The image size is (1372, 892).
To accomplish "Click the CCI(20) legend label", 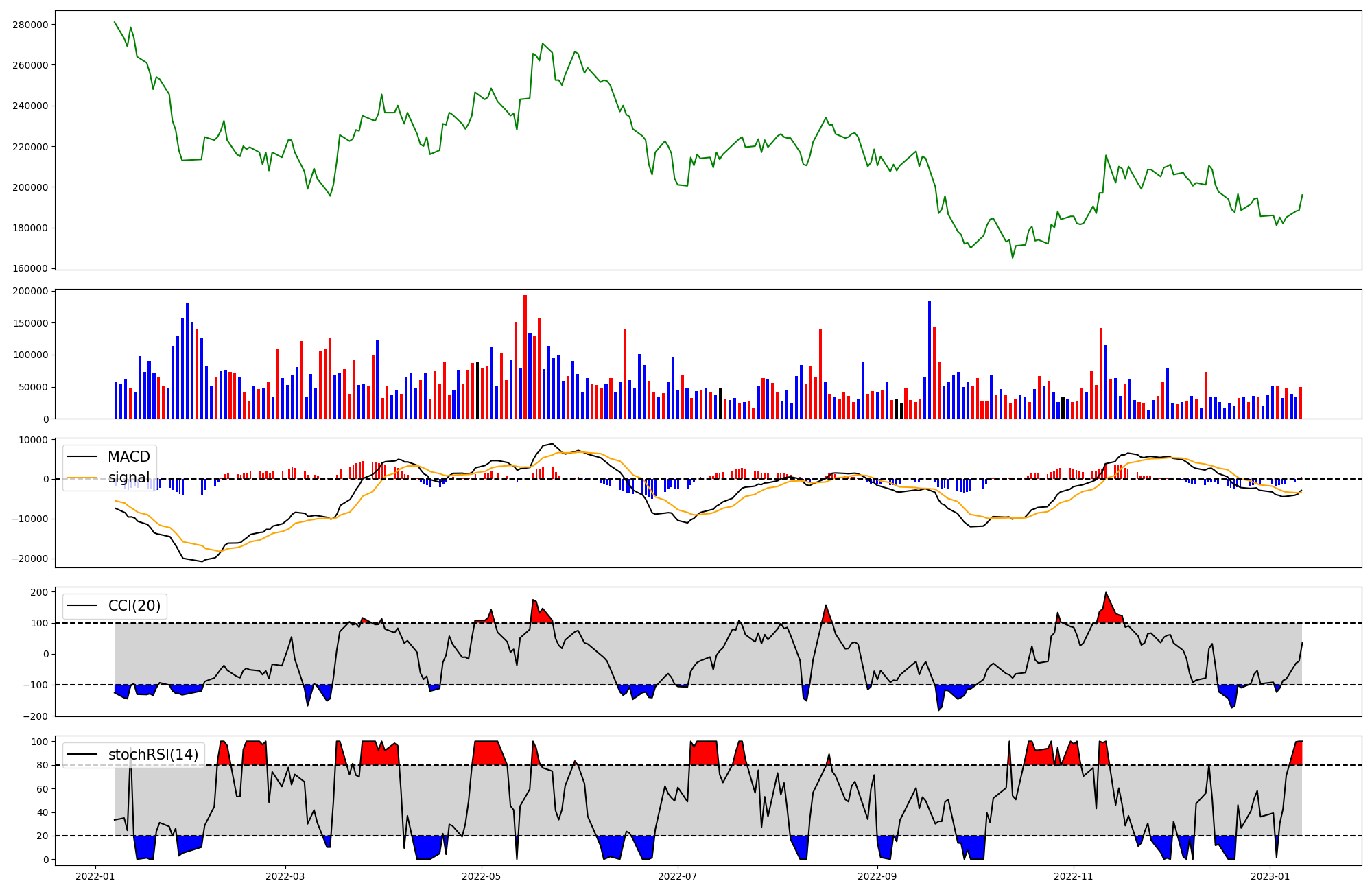I will coord(134,606).
